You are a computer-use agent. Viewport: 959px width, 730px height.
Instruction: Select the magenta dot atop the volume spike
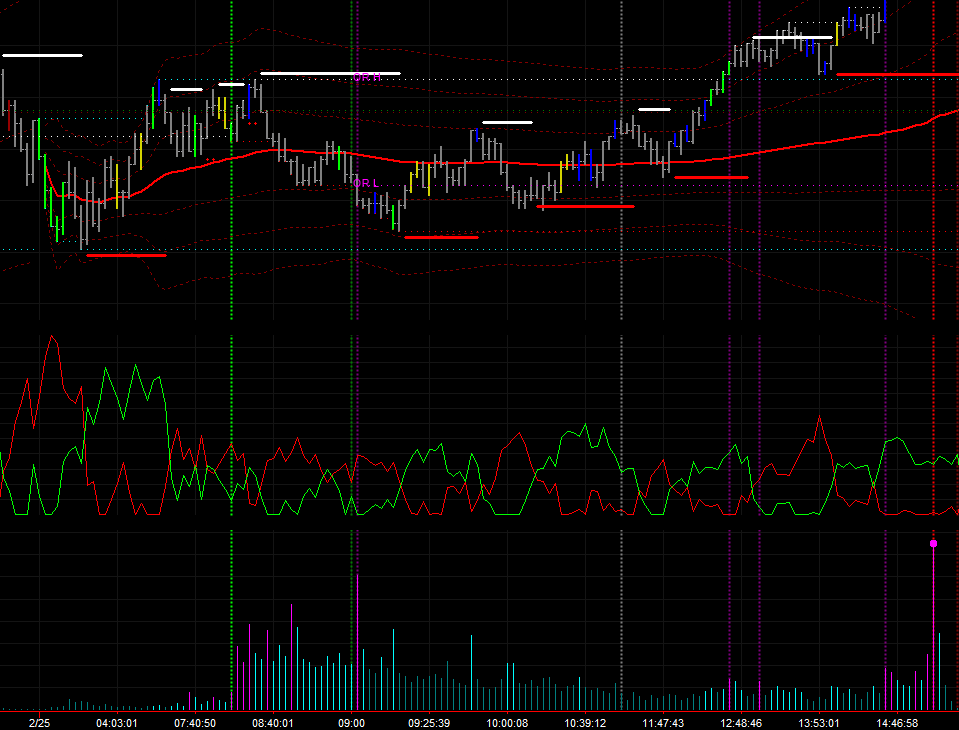coord(934,543)
